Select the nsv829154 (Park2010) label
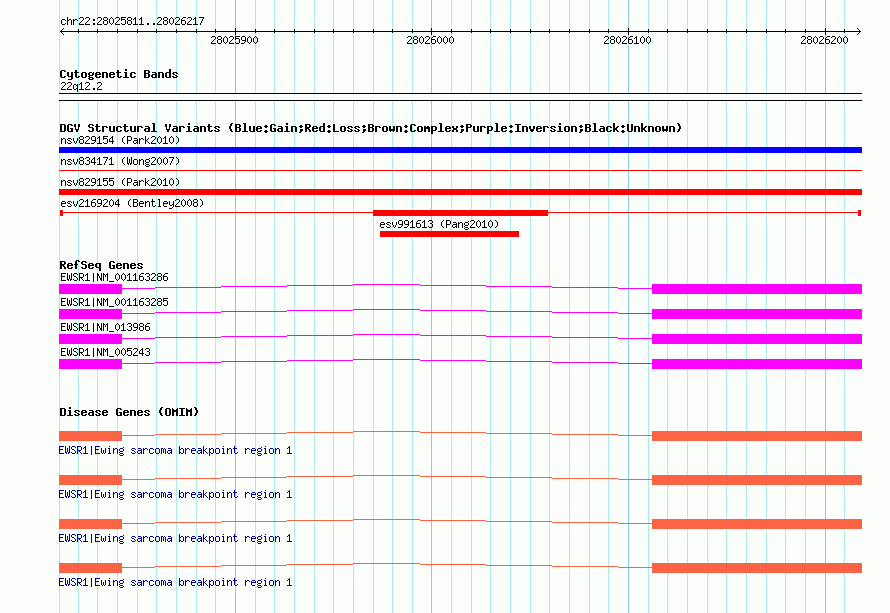 pos(120,140)
